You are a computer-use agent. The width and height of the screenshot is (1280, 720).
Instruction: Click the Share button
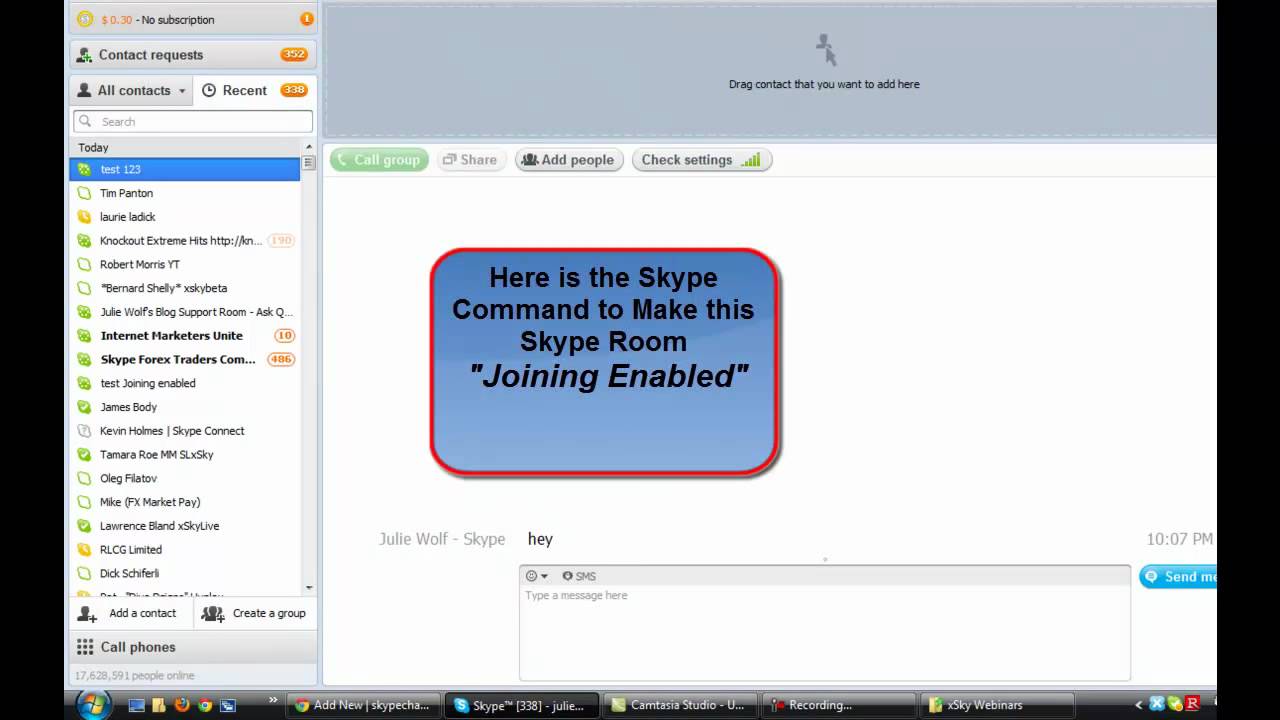click(x=470, y=160)
